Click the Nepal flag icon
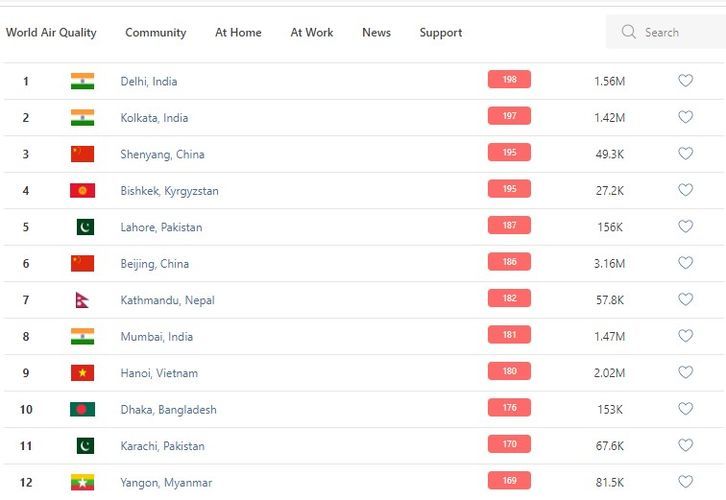726x500 pixels. click(x=82, y=300)
